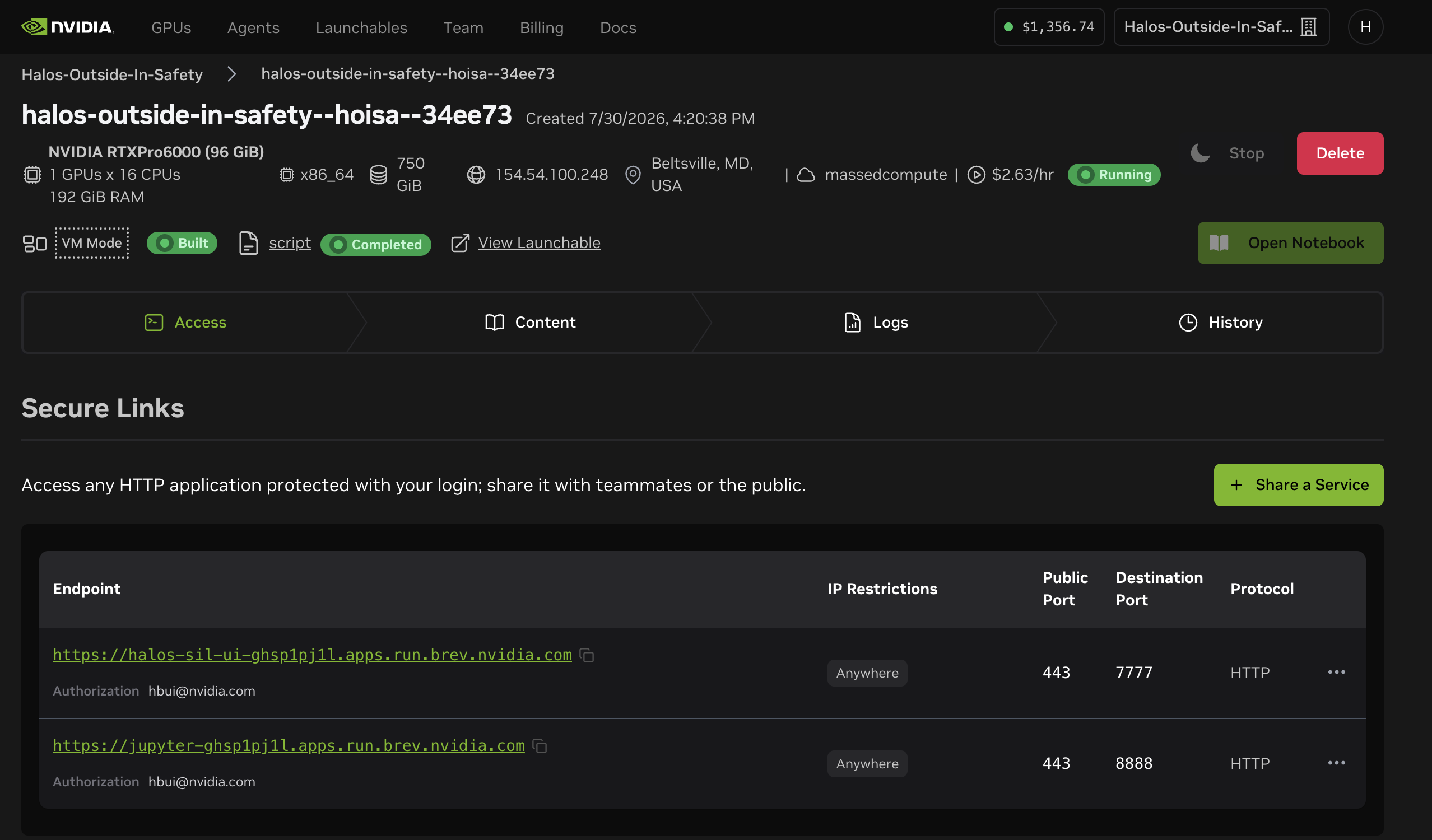Click the Content book icon
Screen dimensions: 1432x840
point(494,323)
